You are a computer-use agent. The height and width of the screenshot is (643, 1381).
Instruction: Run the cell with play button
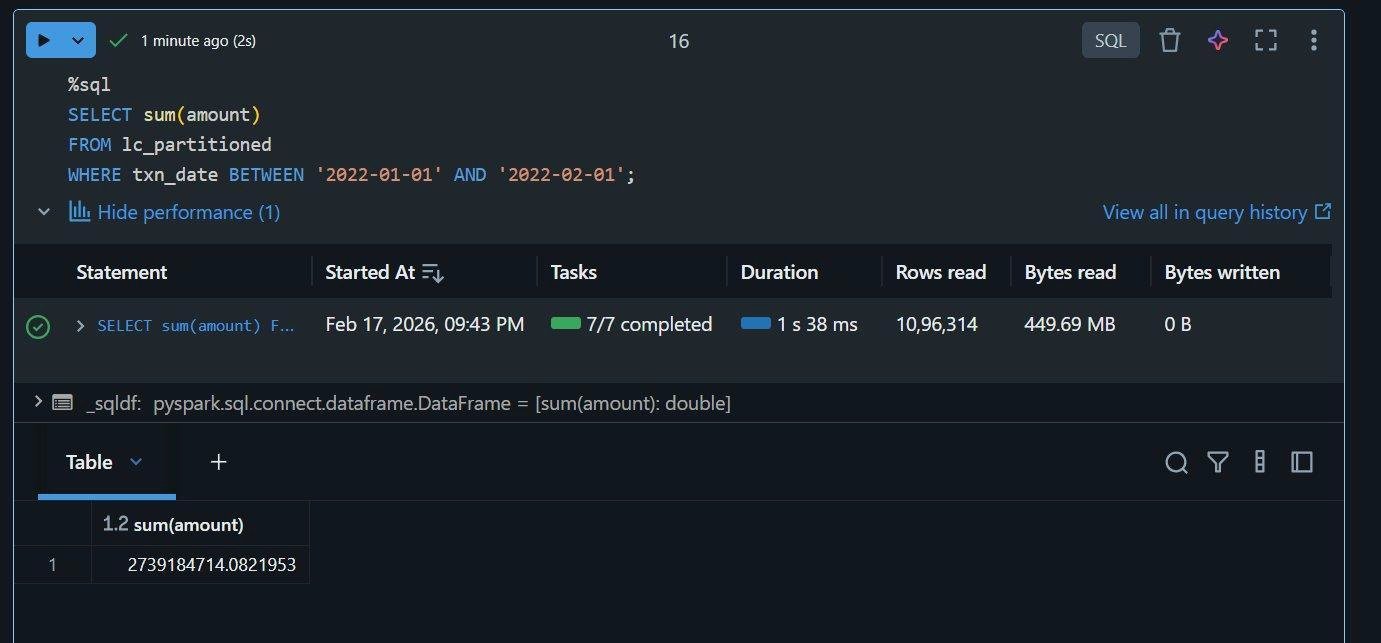click(x=43, y=40)
